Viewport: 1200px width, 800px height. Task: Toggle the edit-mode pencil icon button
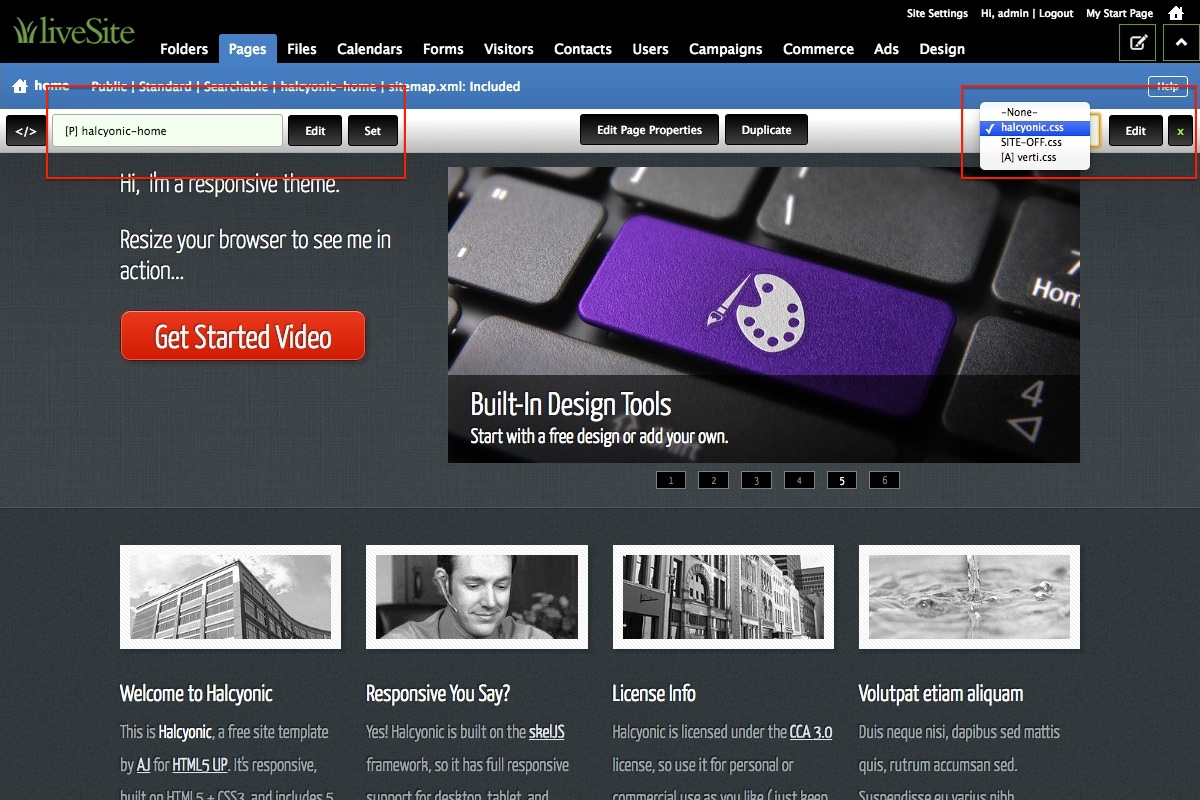click(1137, 42)
